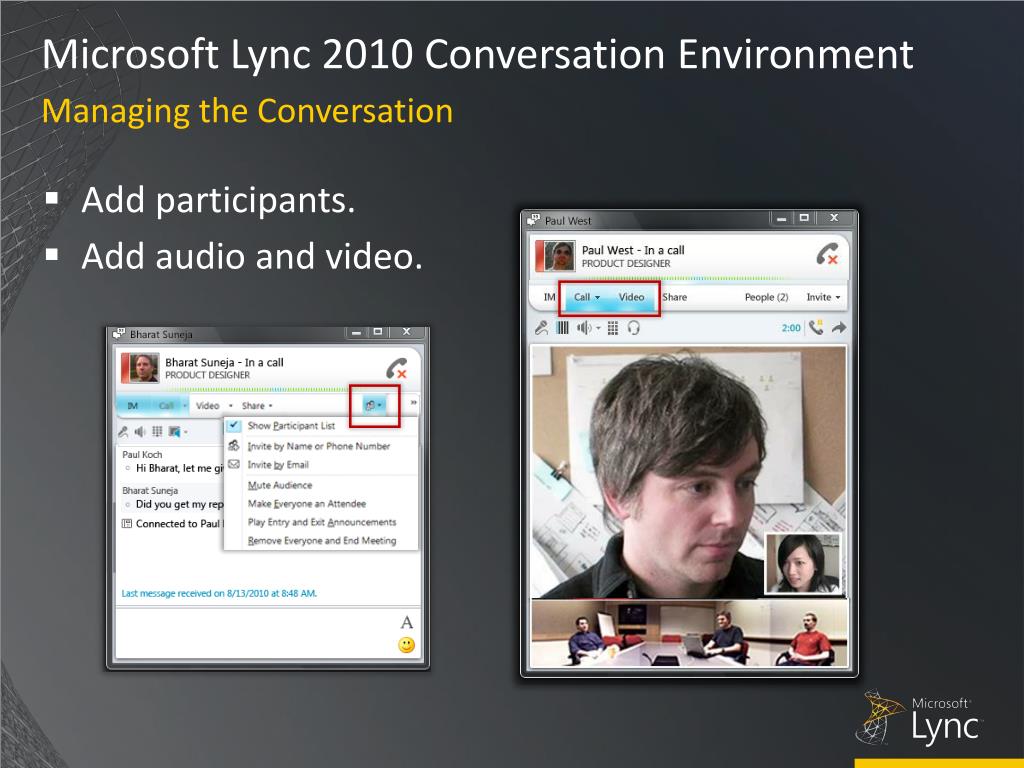Click the Video button in Bharat Suneja window
The height and width of the screenshot is (768, 1024).
[x=208, y=406]
